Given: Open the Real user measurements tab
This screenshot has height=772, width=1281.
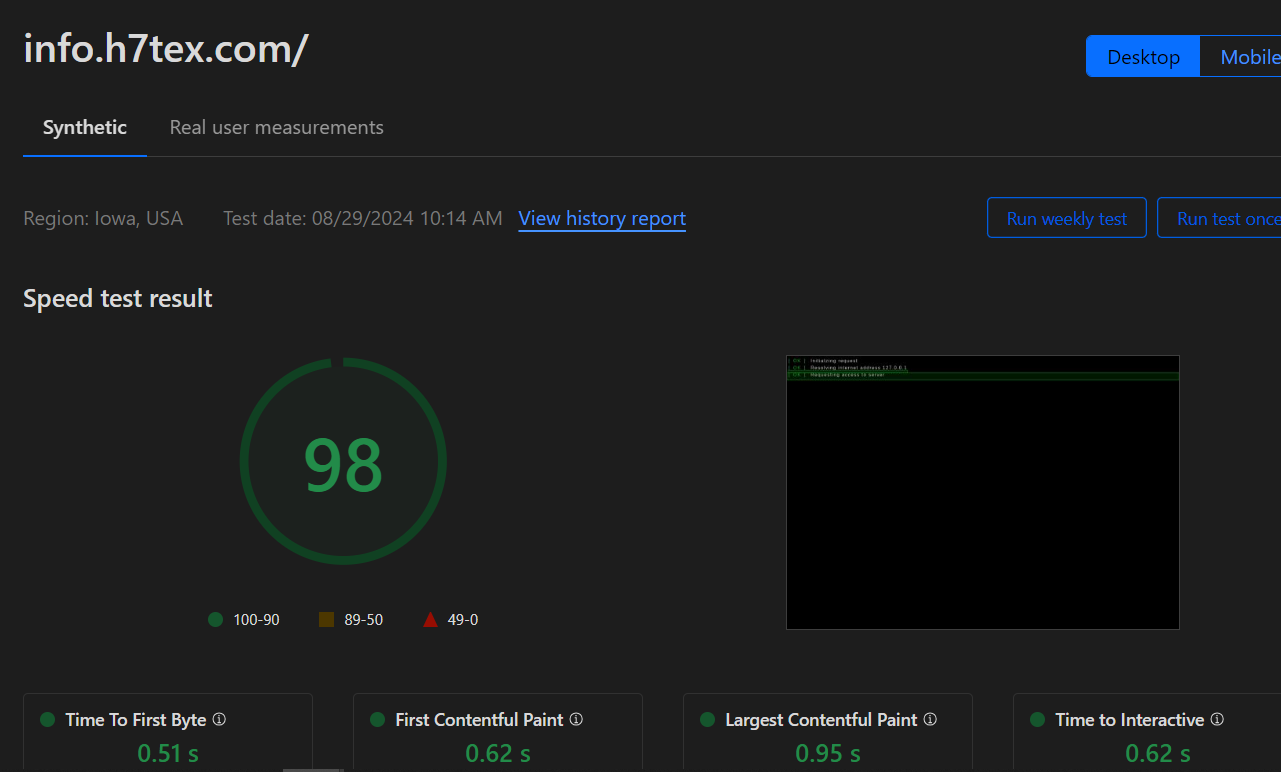Looking at the screenshot, I should (276, 128).
